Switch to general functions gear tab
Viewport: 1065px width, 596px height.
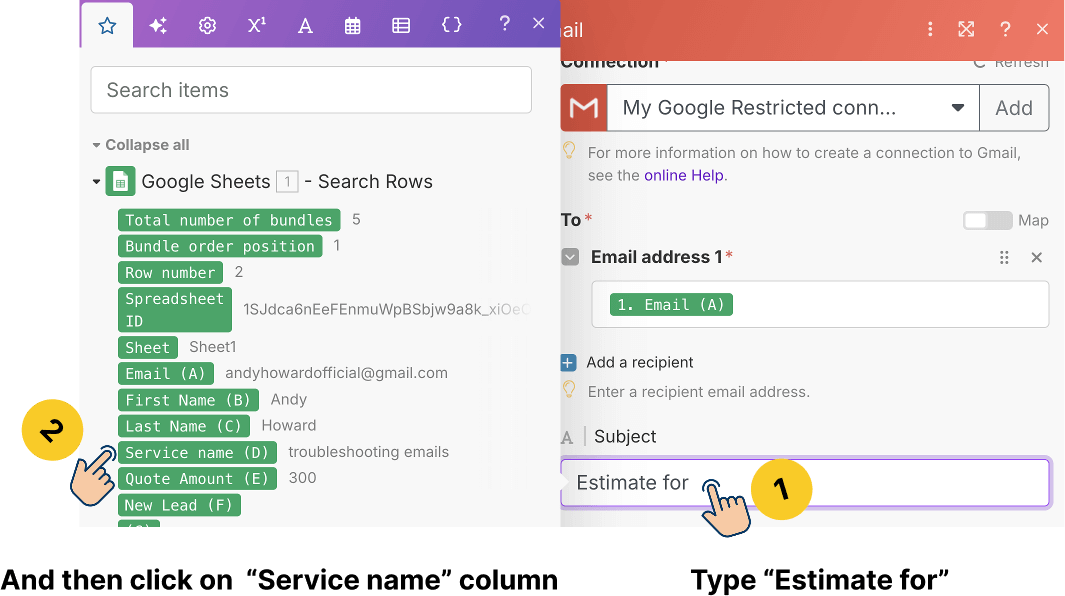[207, 26]
